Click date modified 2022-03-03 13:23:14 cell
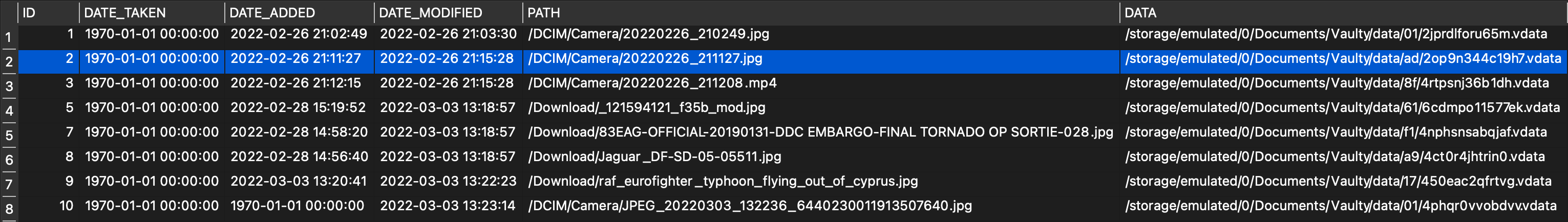1568x222 pixels. click(x=448, y=206)
